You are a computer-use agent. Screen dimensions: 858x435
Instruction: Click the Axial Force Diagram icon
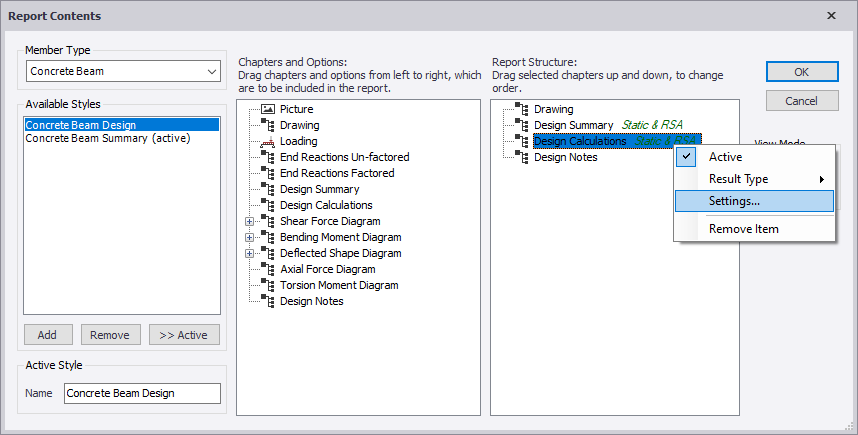[267, 269]
